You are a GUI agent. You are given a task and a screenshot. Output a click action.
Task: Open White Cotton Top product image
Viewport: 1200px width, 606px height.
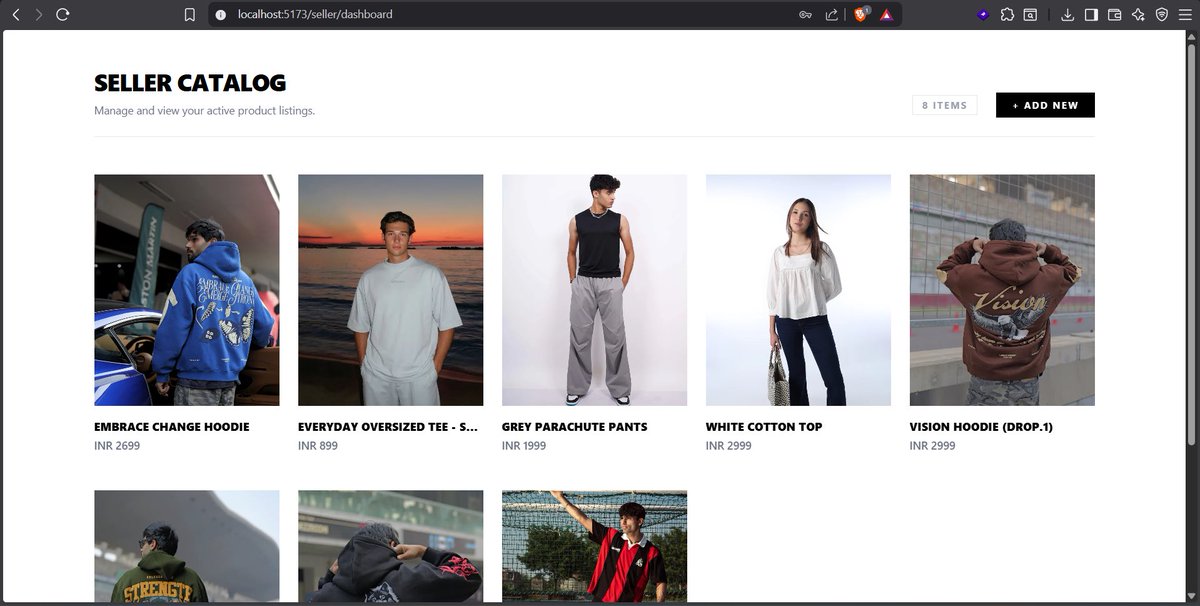(798, 290)
